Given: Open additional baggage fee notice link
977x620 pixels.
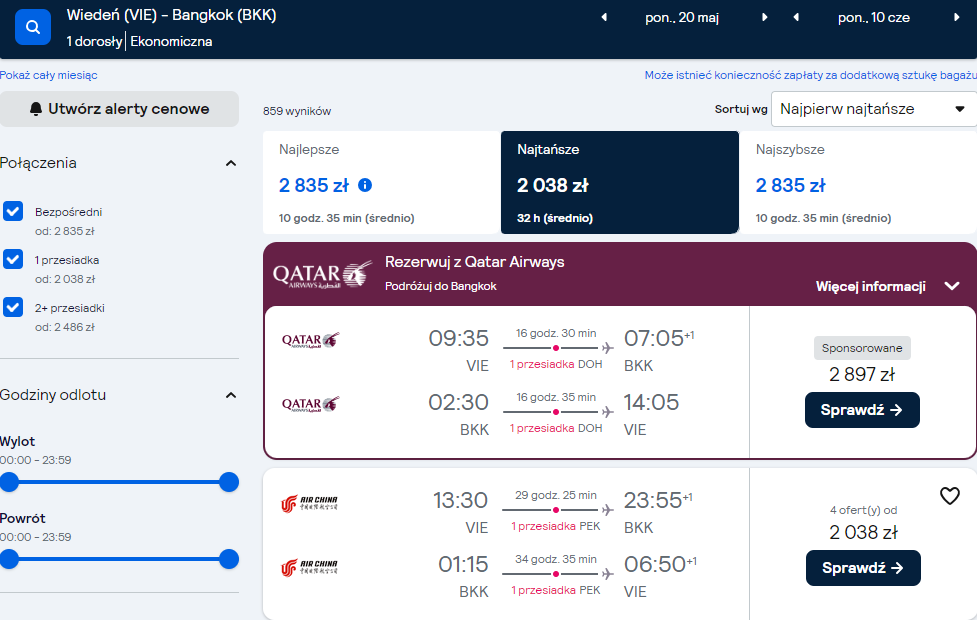Looking at the screenshot, I should click(x=811, y=75).
